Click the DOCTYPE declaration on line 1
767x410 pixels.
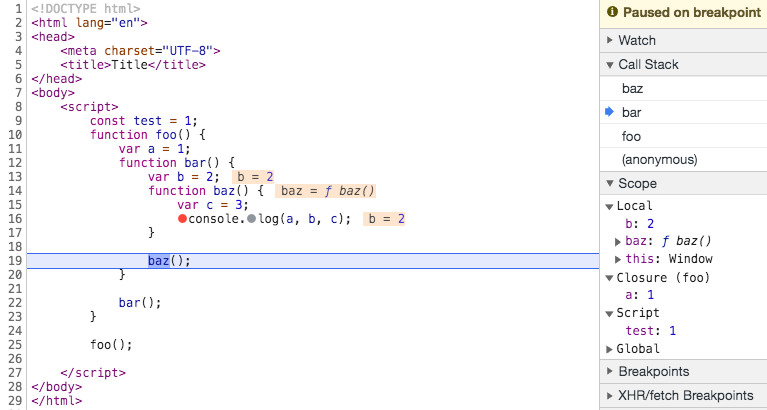(86, 8)
